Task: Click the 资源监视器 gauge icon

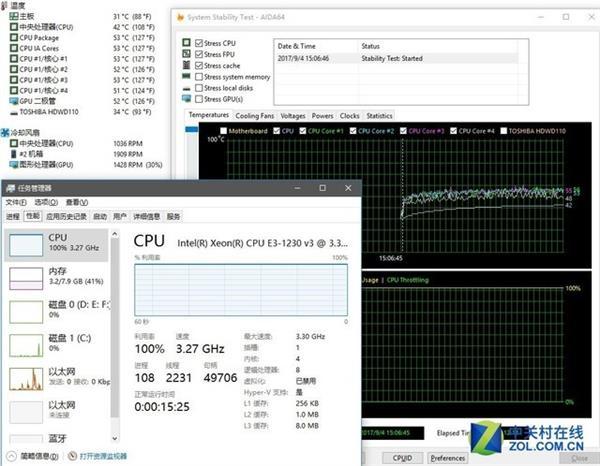Action: [72, 456]
